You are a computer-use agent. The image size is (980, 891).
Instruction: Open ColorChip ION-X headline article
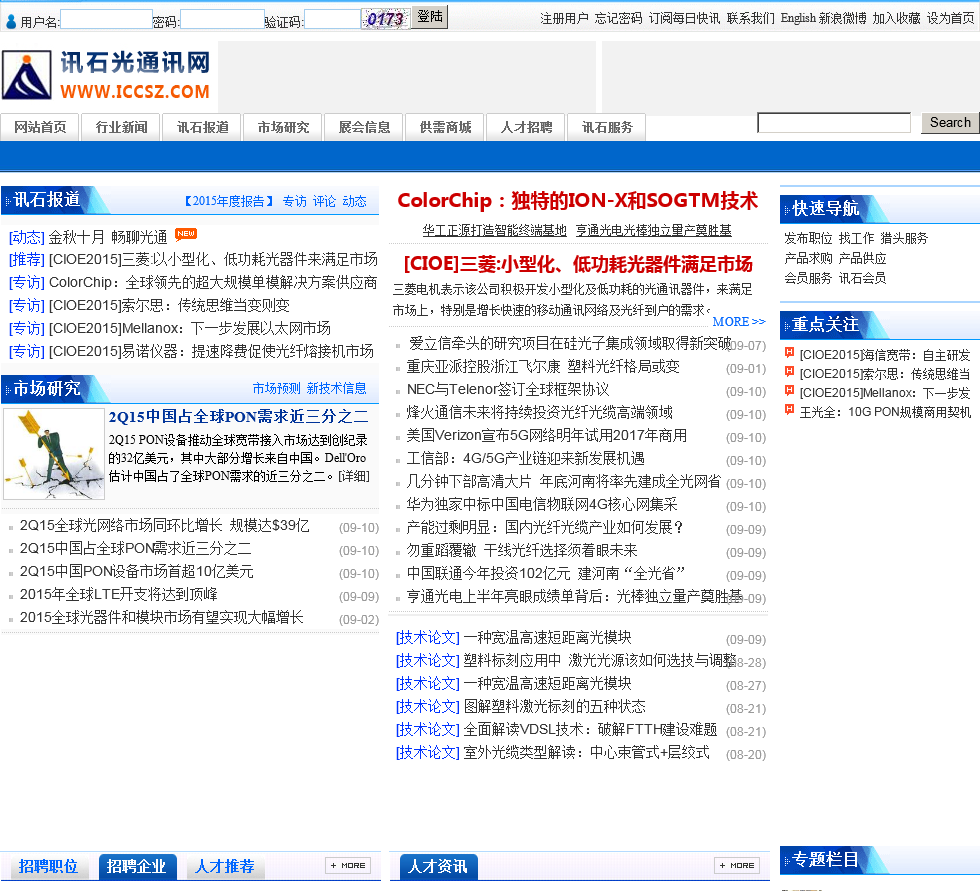click(578, 201)
